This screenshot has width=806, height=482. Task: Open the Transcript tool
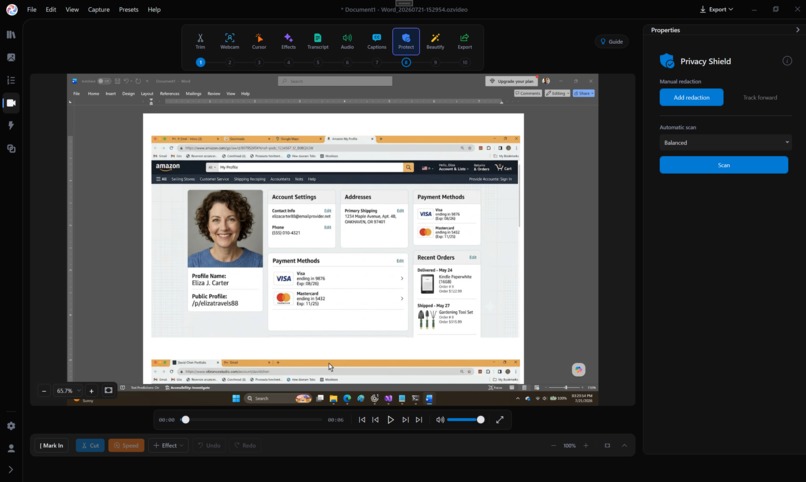[x=318, y=41]
